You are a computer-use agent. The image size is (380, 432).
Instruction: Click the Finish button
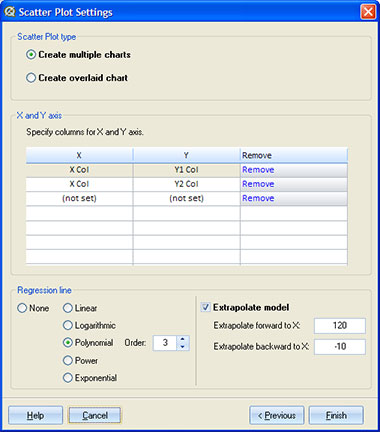(x=336, y=415)
